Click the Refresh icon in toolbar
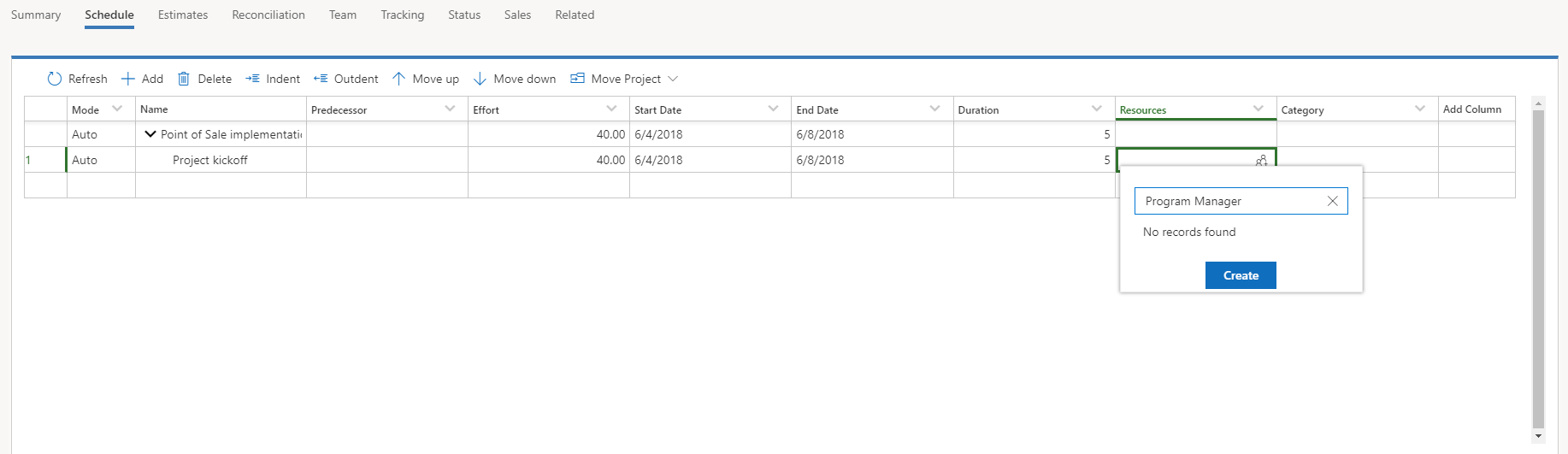Image resolution: width=1568 pixels, height=454 pixels. [x=55, y=79]
